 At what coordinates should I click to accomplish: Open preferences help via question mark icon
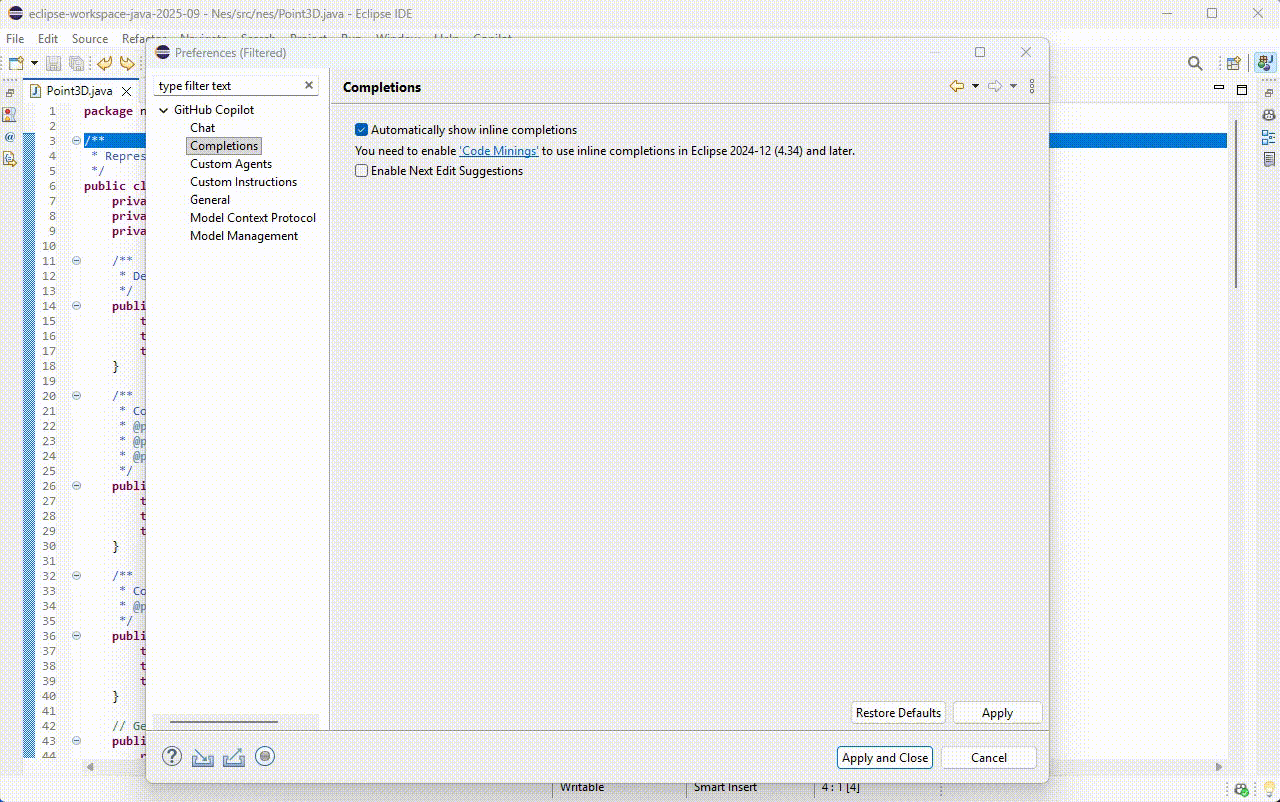coord(172,757)
